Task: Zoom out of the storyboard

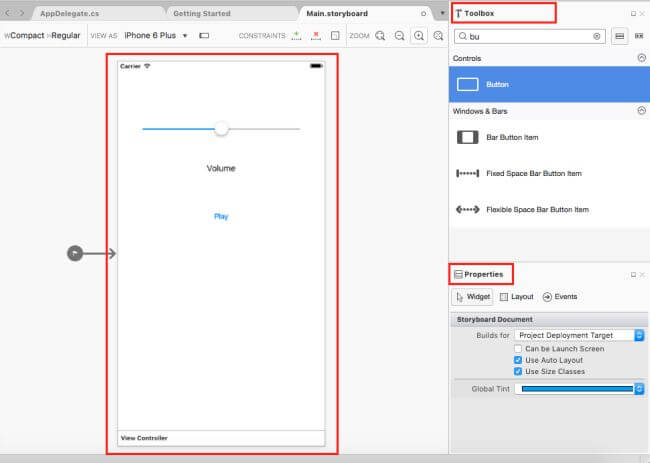Action: pos(399,36)
